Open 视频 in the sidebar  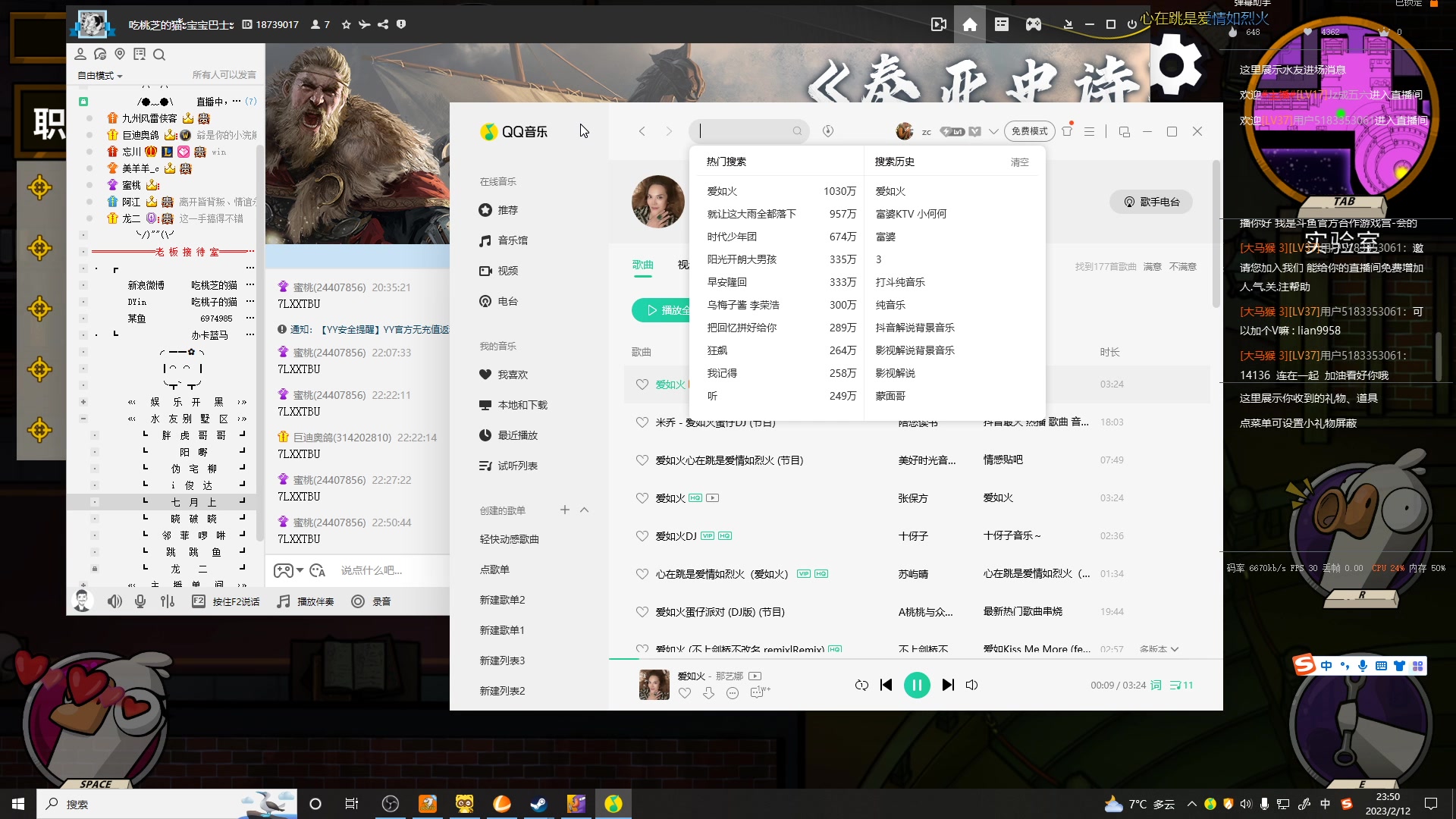click(x=507, y=271)
